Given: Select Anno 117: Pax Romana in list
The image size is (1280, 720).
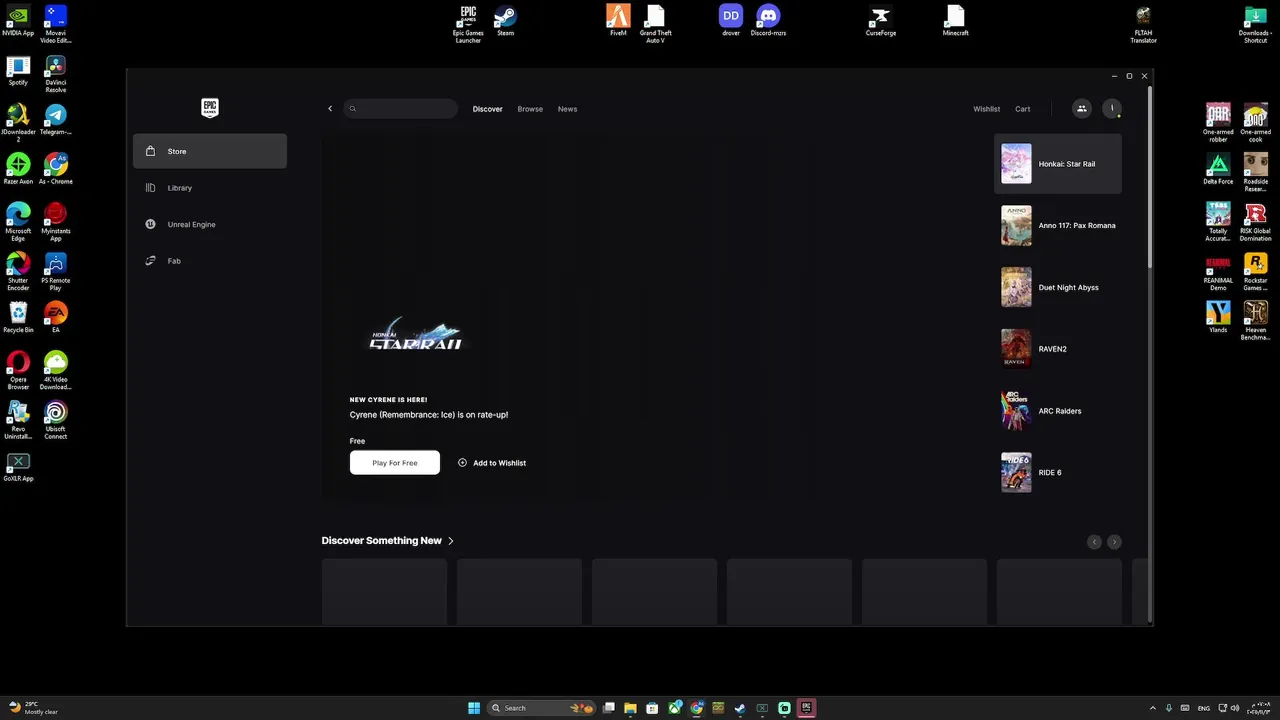Looking at the screenshot, I should click(x=1058, y=226).
